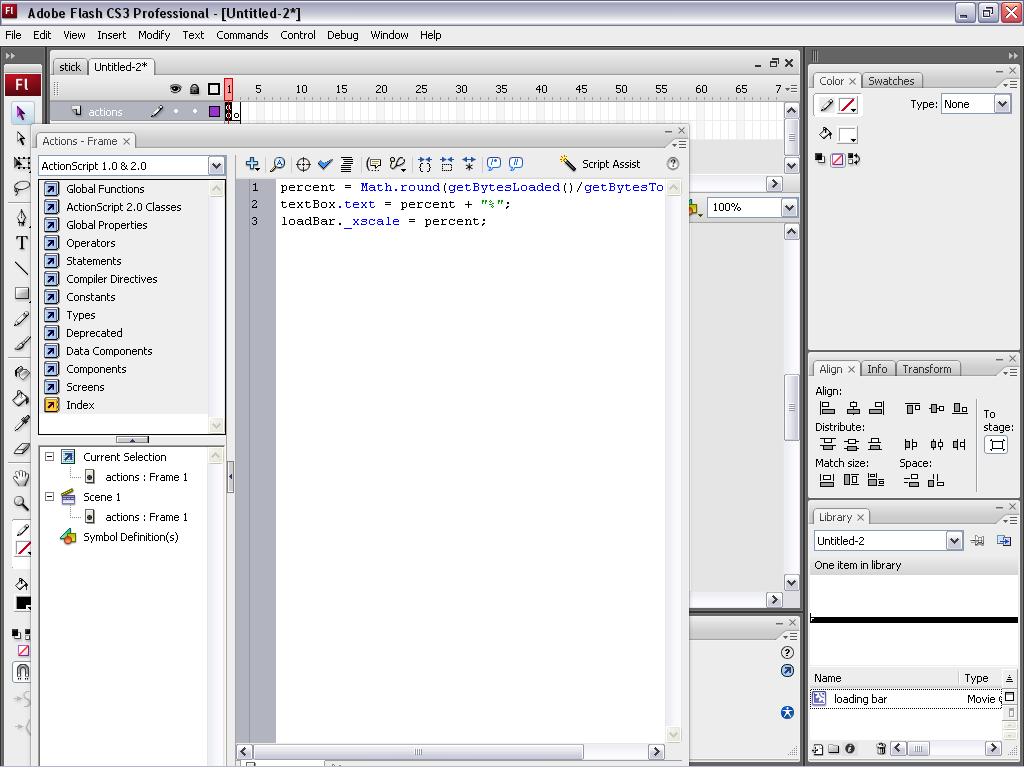Apply line comment to the script
Viewport: 1024px width, 768px height.
click(516, 164)
